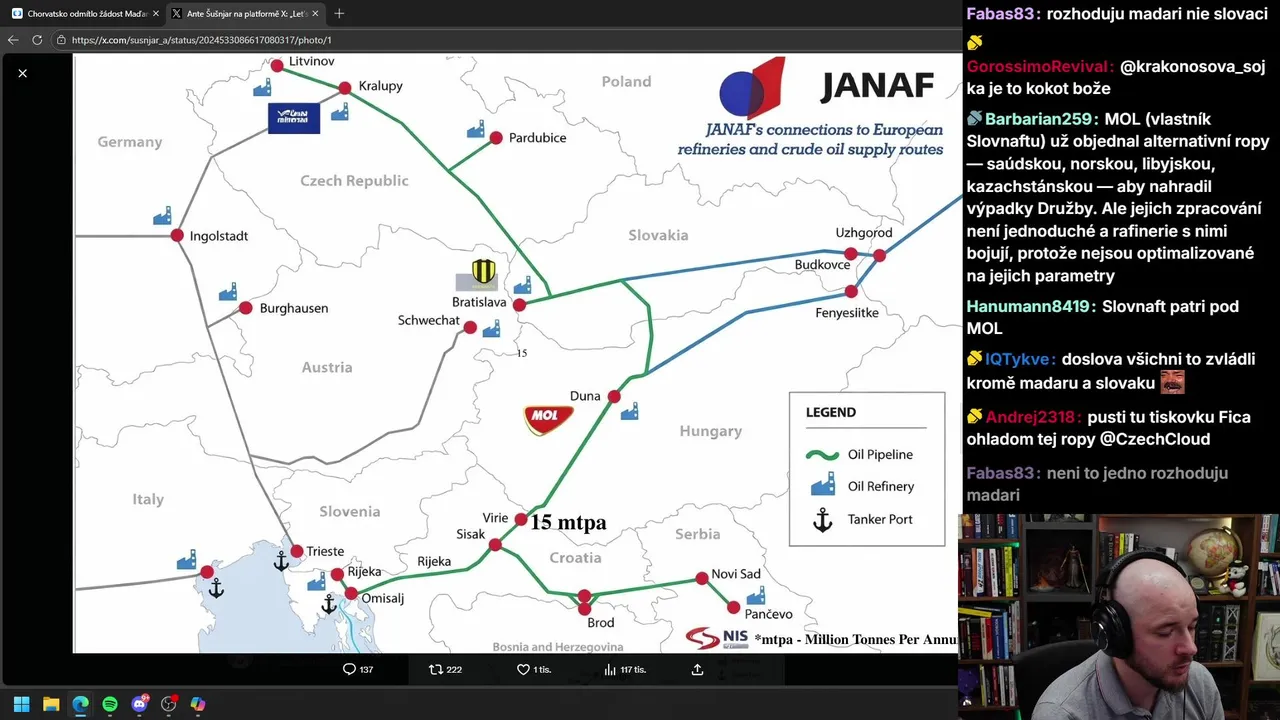Click badge icon beside Andrej2318
The height and width of the screenshot is (720, 1280).
975,416
